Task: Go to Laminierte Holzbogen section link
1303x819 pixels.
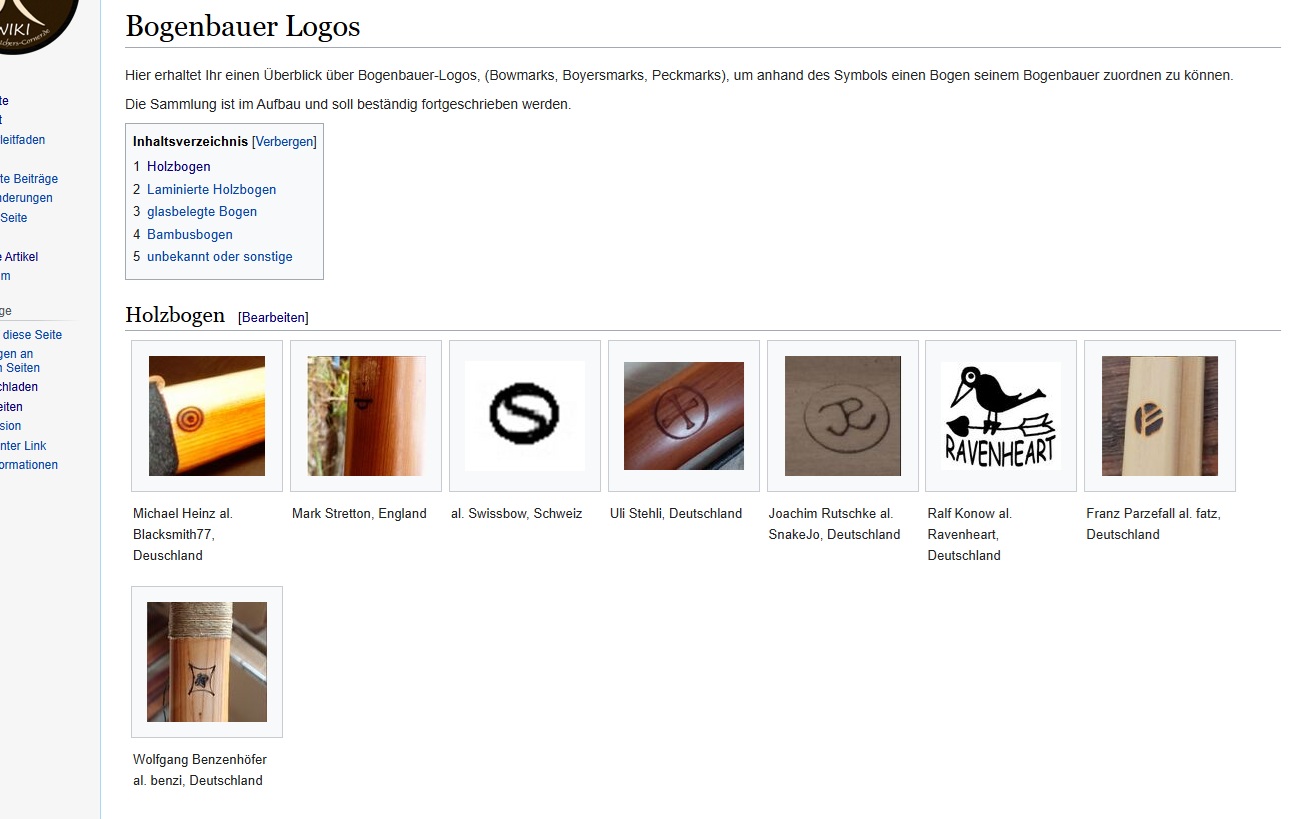Action: 211,189
